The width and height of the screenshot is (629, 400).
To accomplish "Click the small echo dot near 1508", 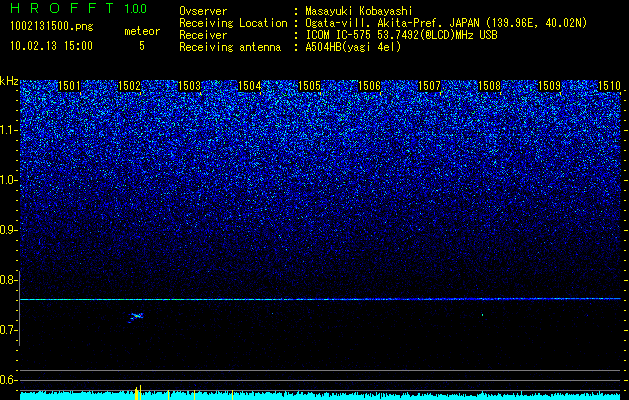I will tap(482, 315).
